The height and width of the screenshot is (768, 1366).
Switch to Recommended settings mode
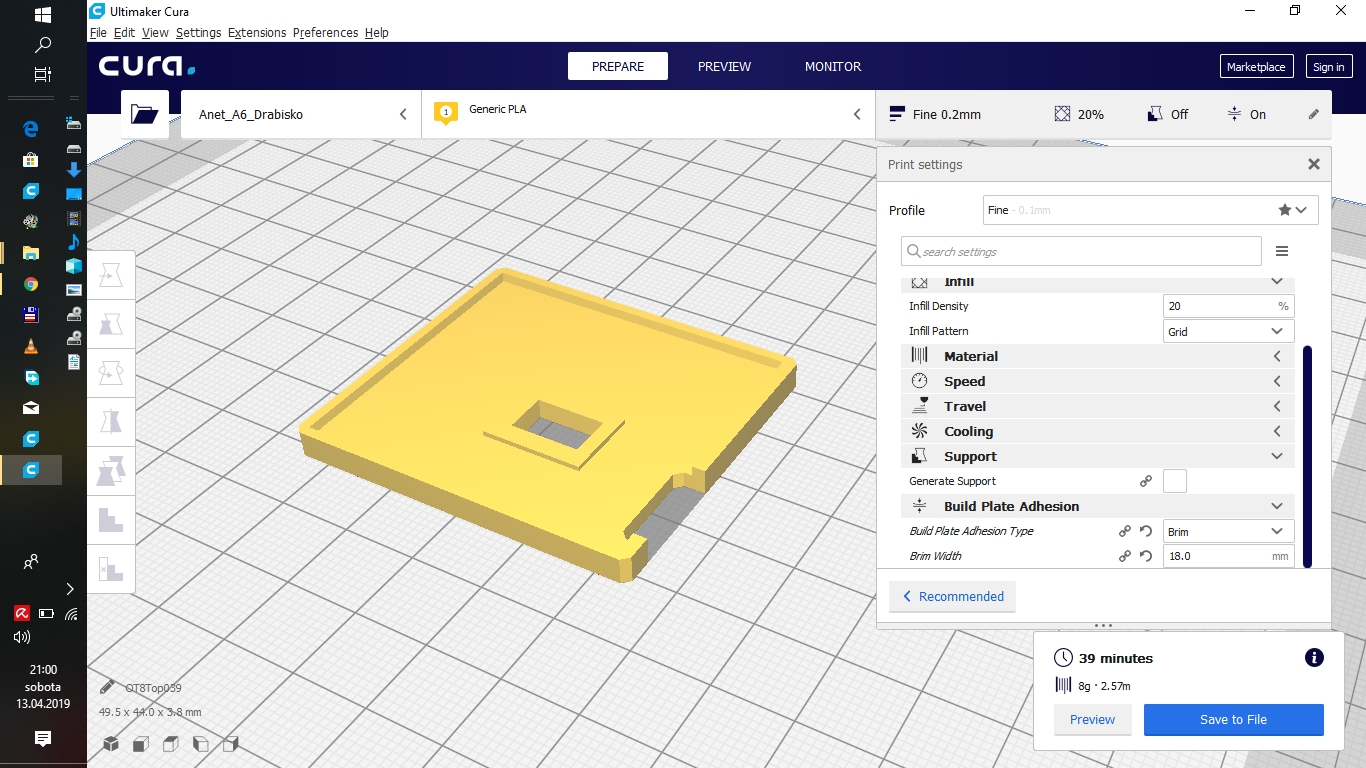point(953,597)
